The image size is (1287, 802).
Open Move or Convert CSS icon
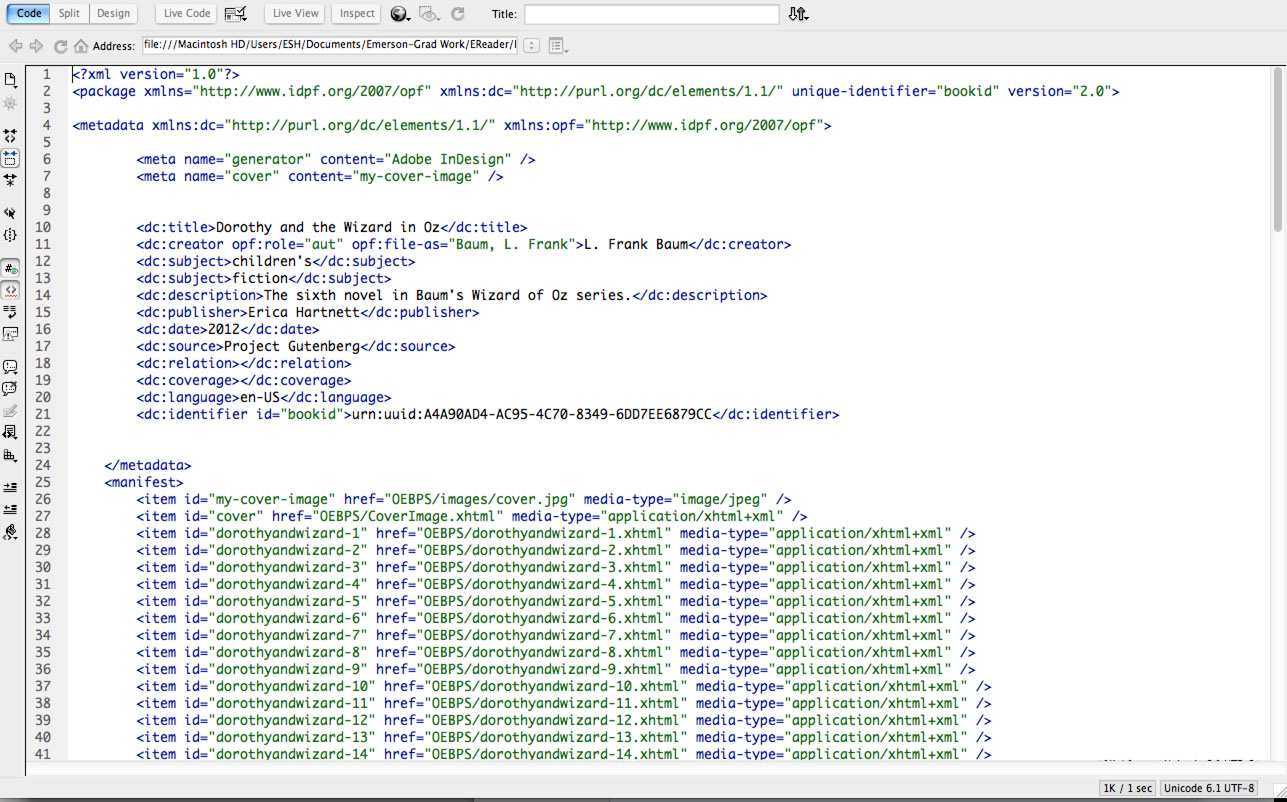[10, 455]
